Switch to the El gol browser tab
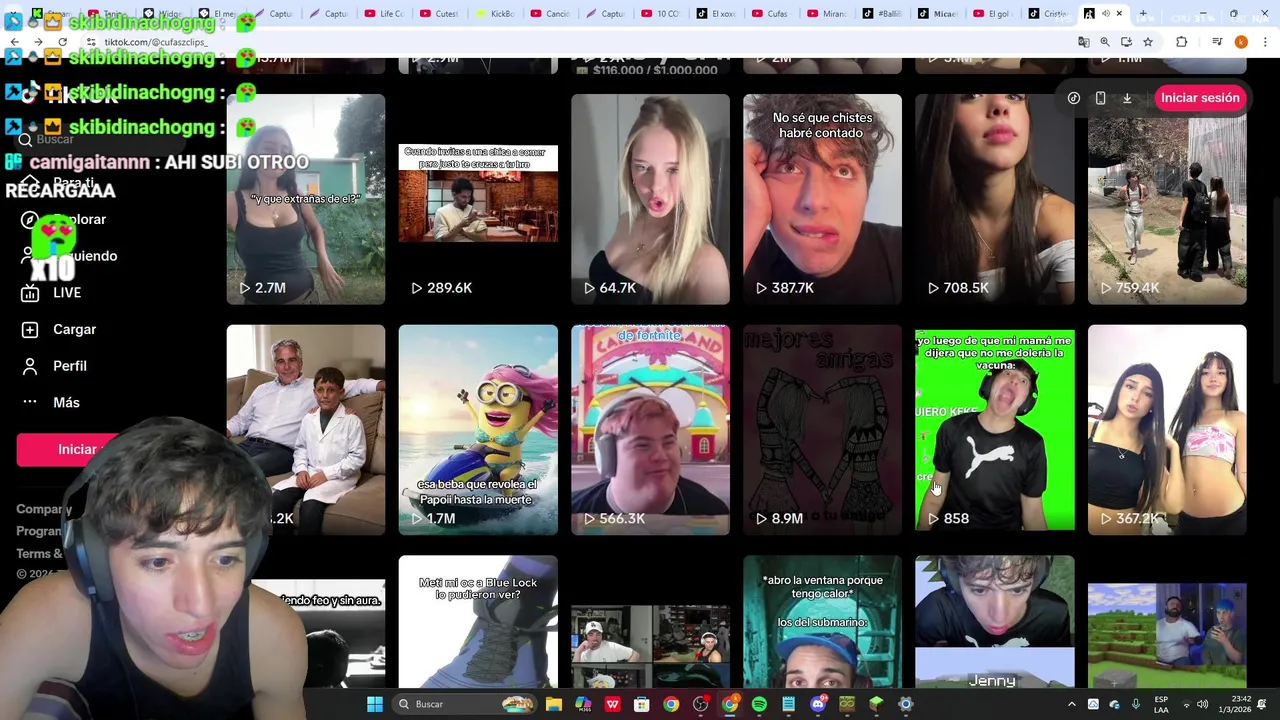The height and width of the screenshot is (720, 1280). (991, 14)
